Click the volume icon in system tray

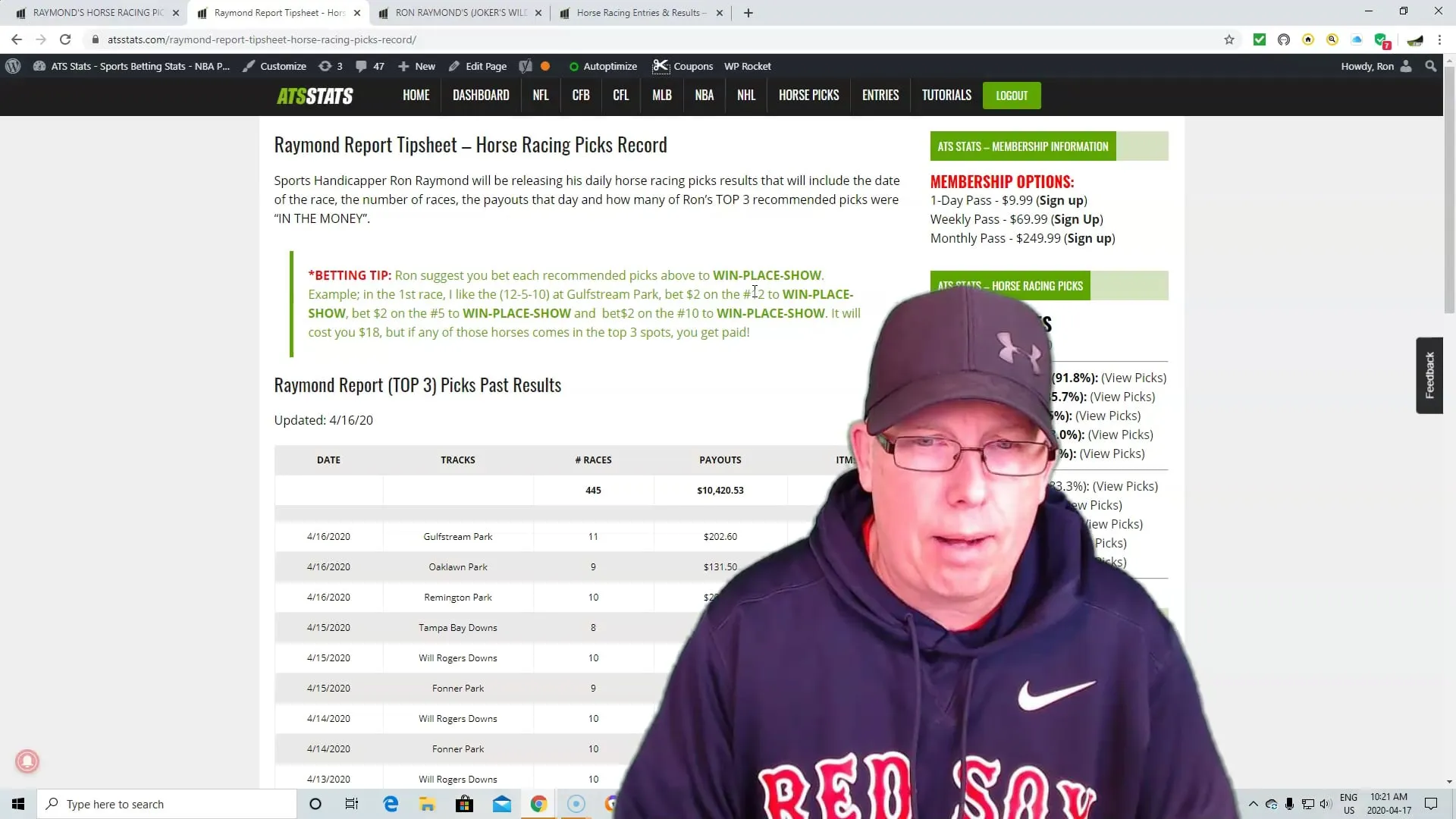click(x=1325, y=804)
